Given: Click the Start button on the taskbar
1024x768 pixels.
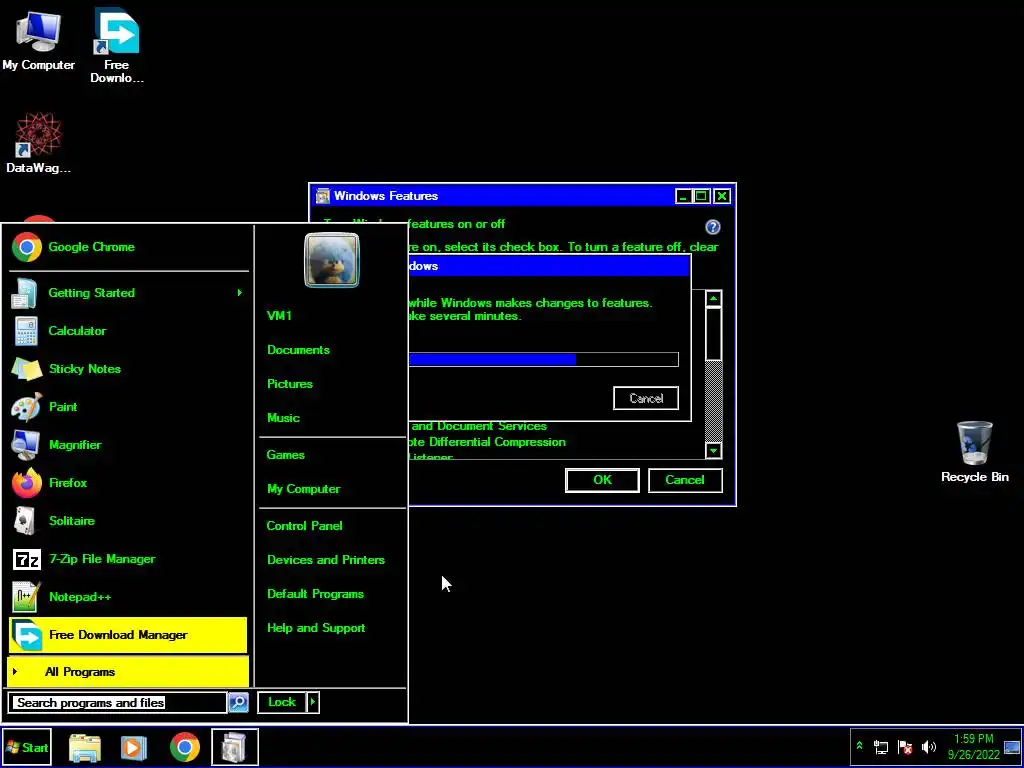Looking at the screenshot, I should (x=26, y=747).
